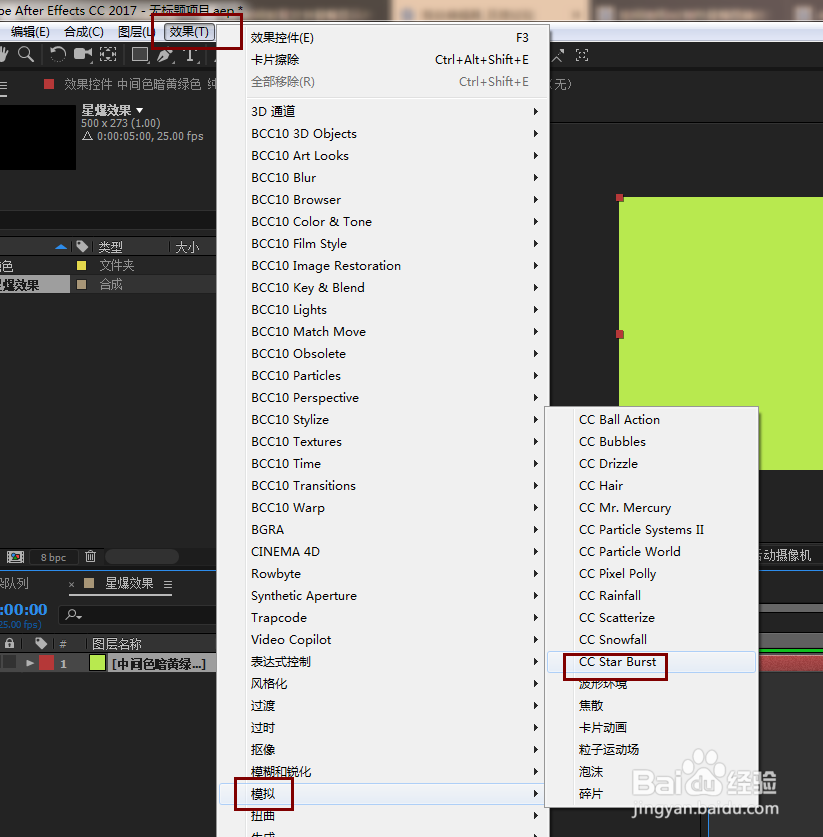
Task: Select the Pan Behind anchor point tool
Action: tap(108, 54)
